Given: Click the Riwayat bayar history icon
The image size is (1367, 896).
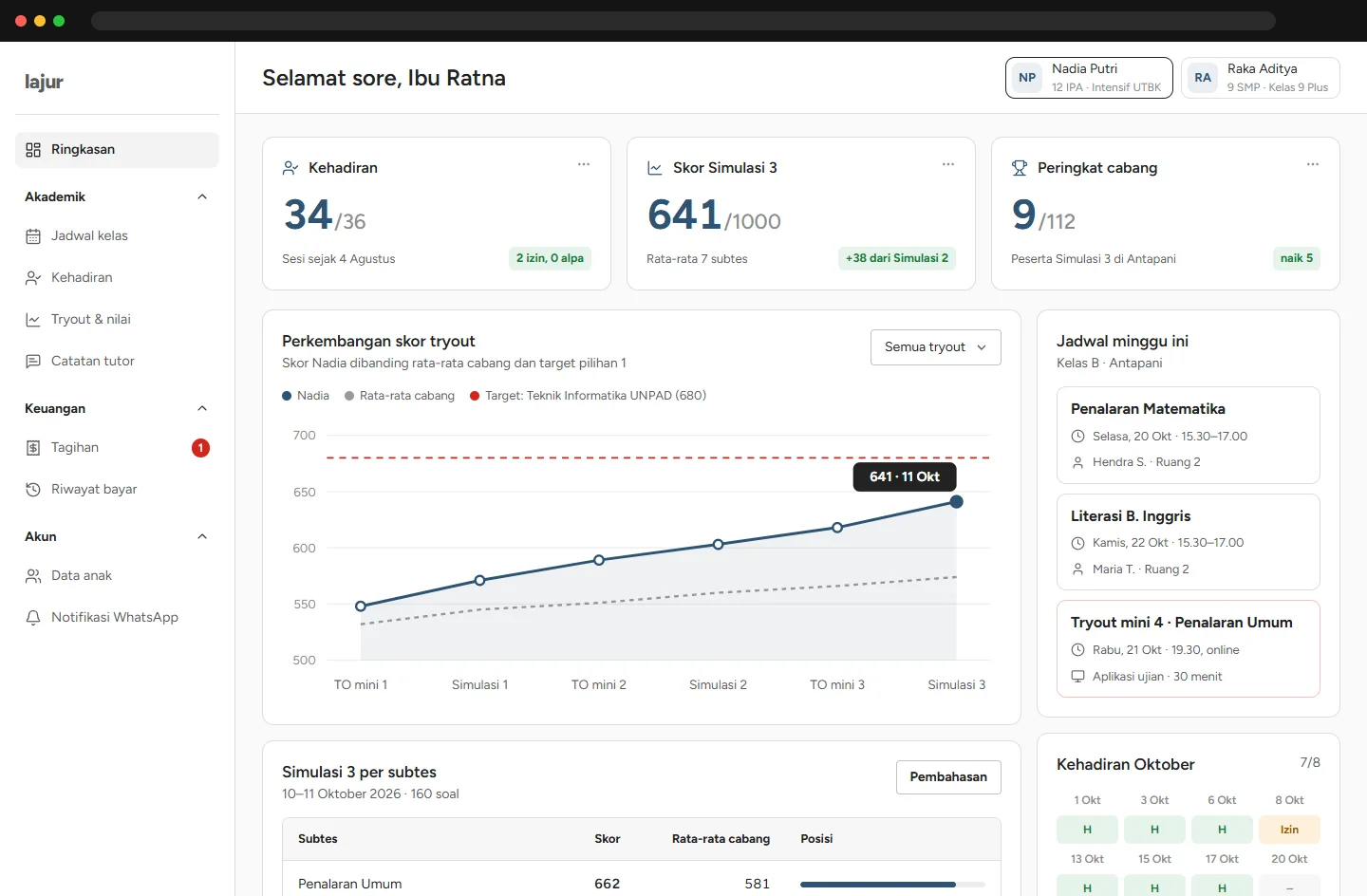Looking at the screenshot, I should click(33, 490).
